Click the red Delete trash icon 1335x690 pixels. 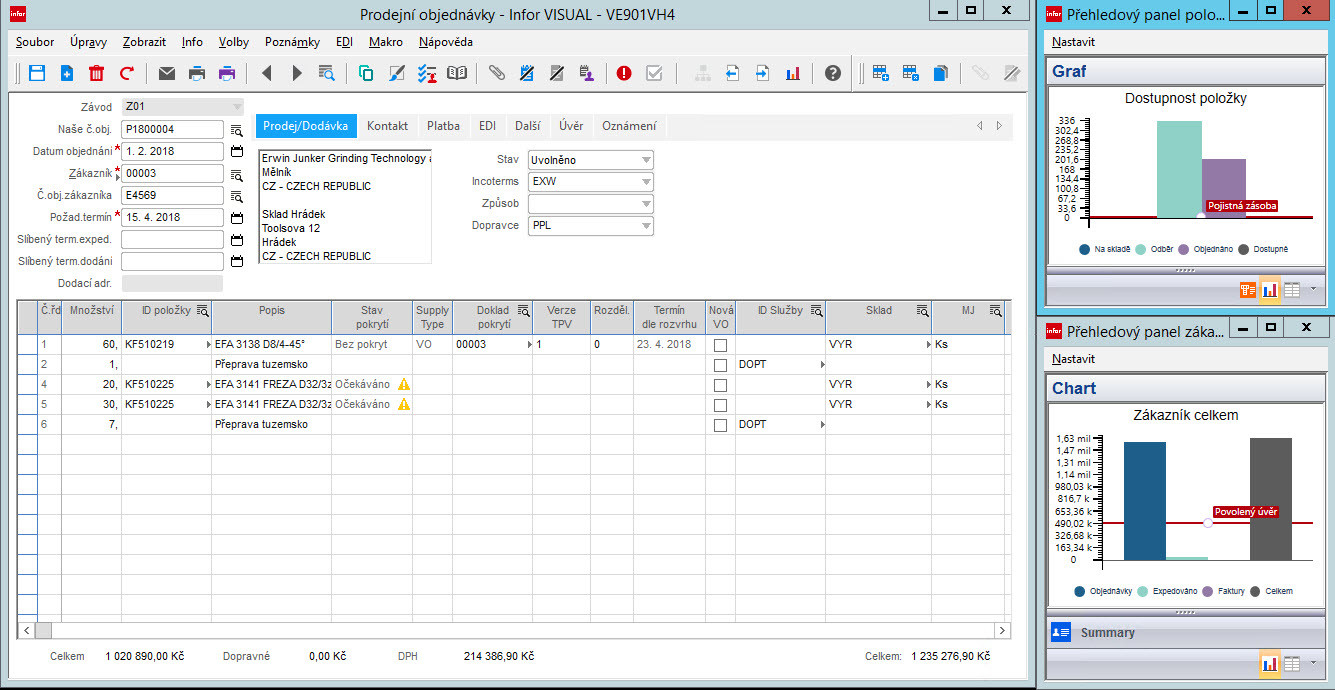[96, 73]
